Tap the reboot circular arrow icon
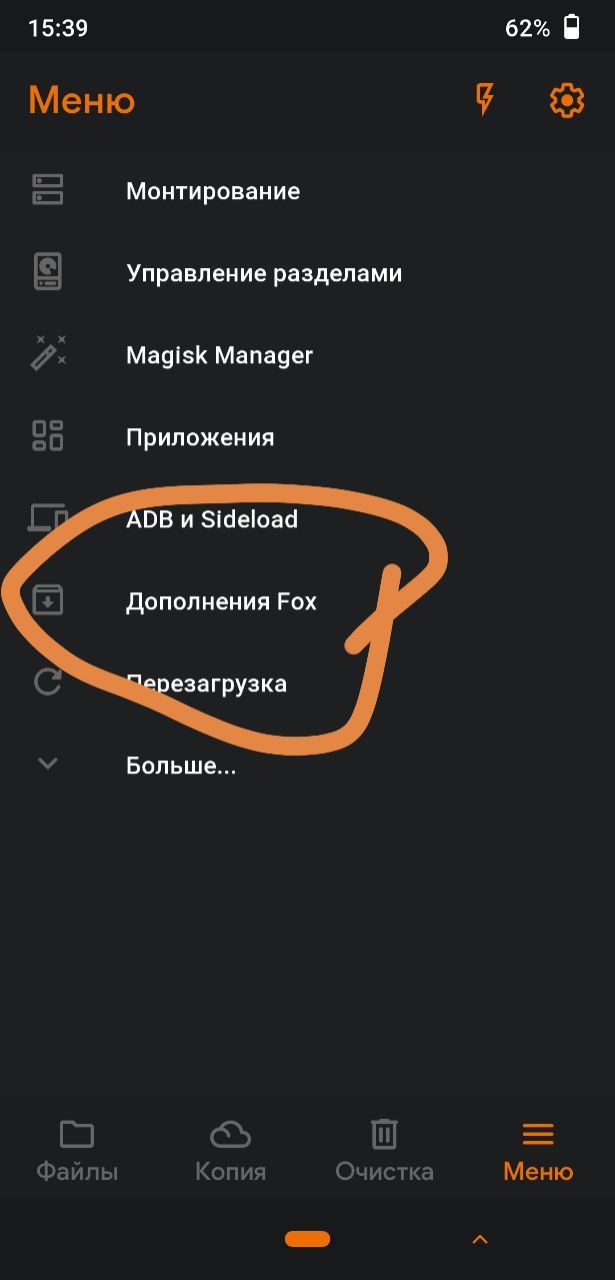This screenshot has height=1280, width=615. (48, 682)
